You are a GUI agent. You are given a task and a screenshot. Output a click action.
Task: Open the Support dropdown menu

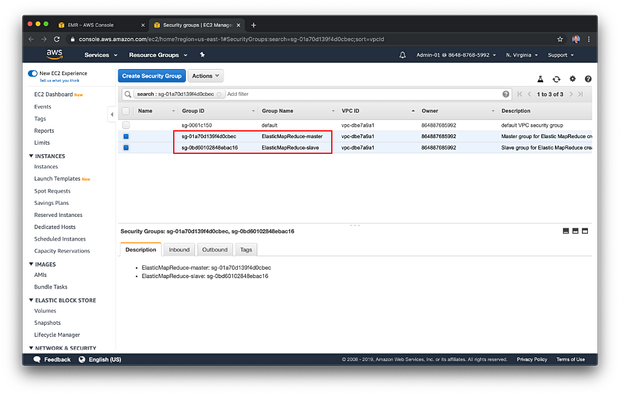561,55
